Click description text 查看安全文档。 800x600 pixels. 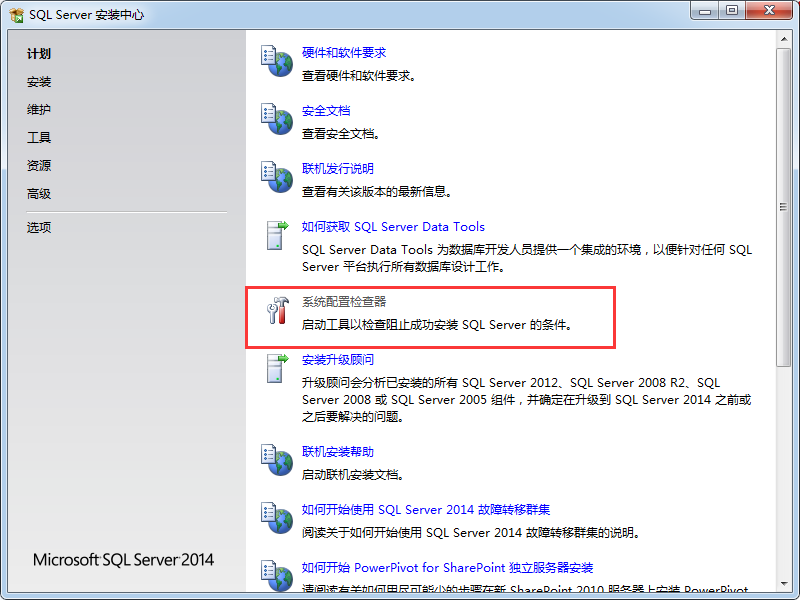click(x=342, y=134)
